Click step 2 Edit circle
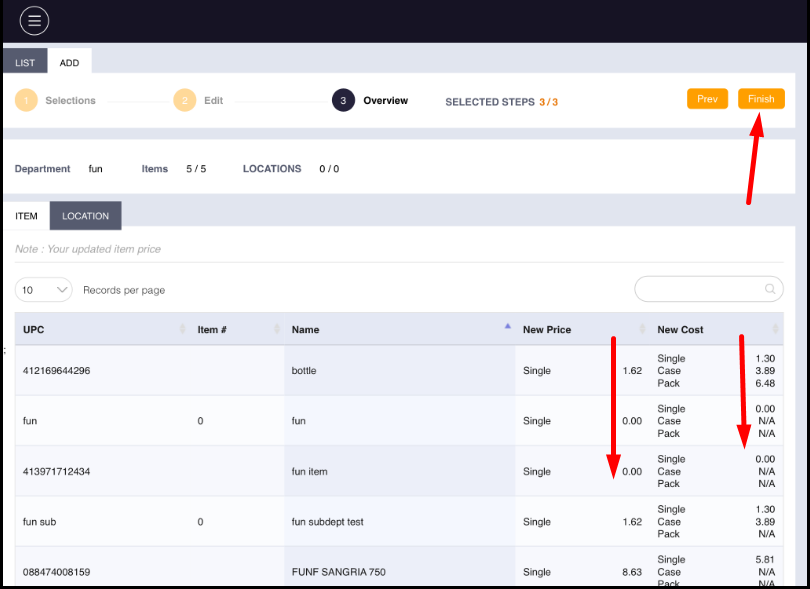Screen dimensions: 810x589 pos(184,101)
